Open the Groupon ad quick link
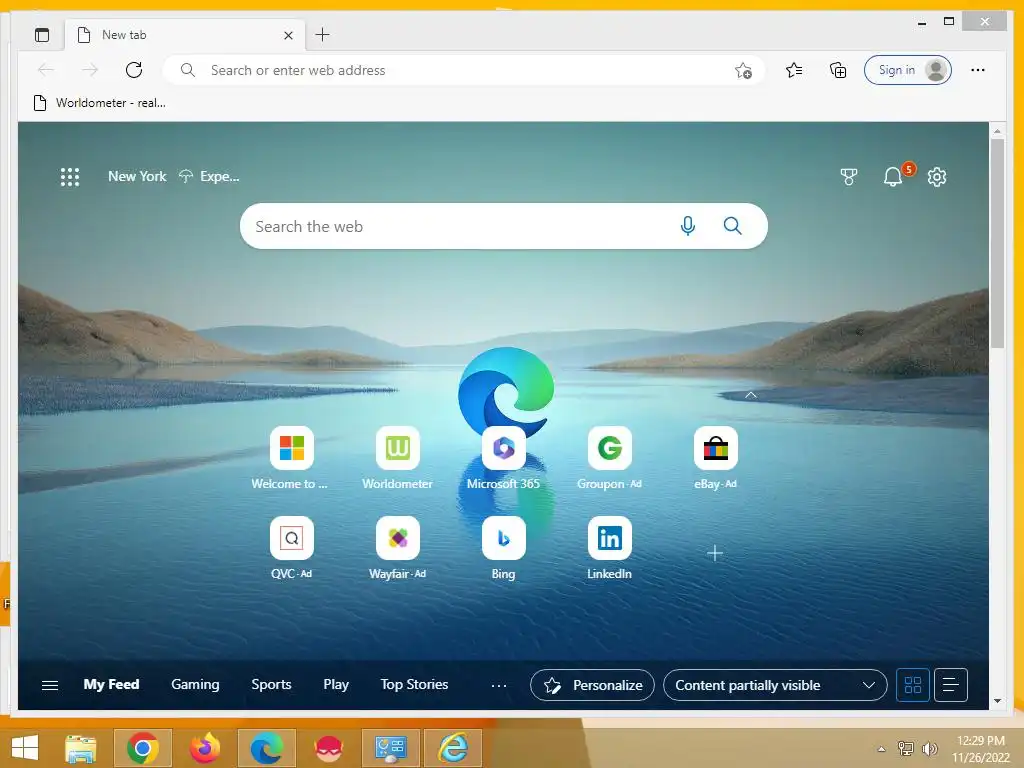Viewport: 1024px width, 768px height. pyautogui.click(x=609, y=458)
